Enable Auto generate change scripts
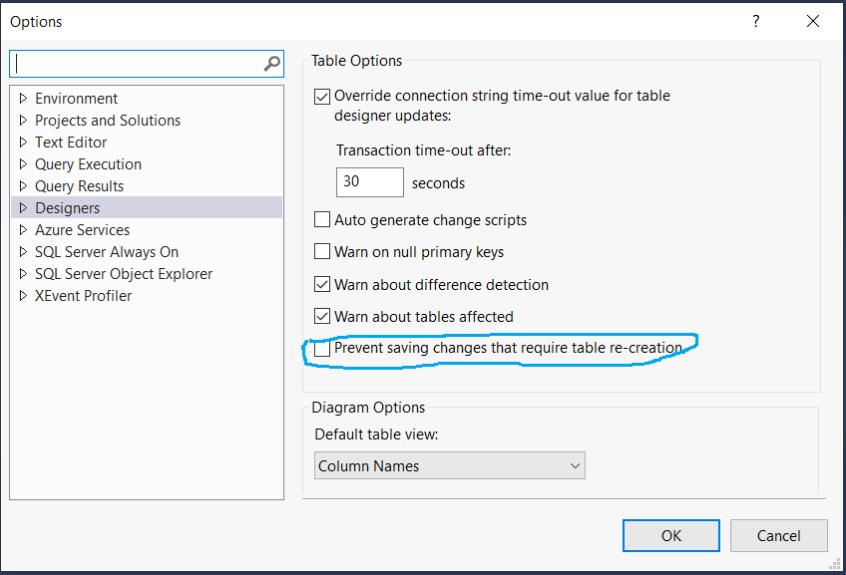This screenshot has width=846, height=575. coord(322,220)
